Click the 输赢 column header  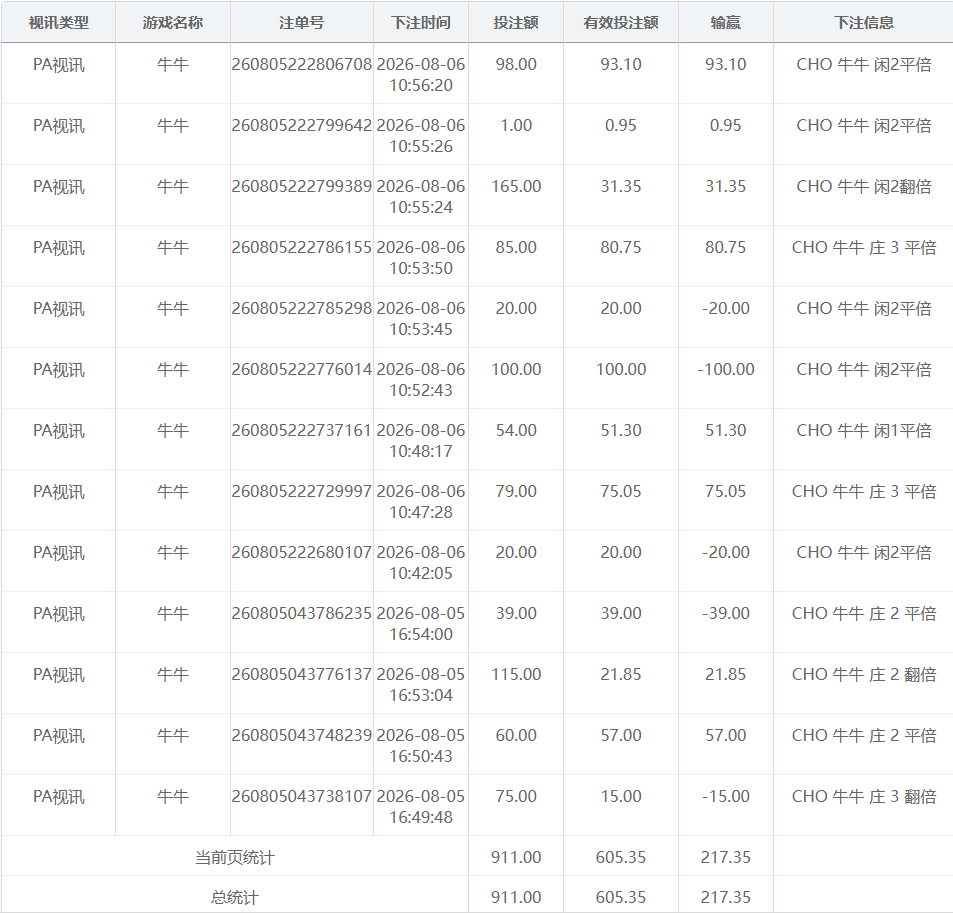tap(725, 22)
